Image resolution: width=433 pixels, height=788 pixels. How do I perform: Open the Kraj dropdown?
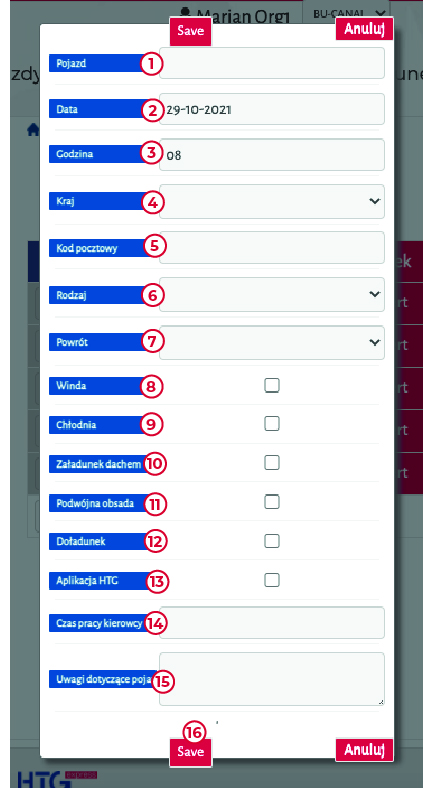272,202
